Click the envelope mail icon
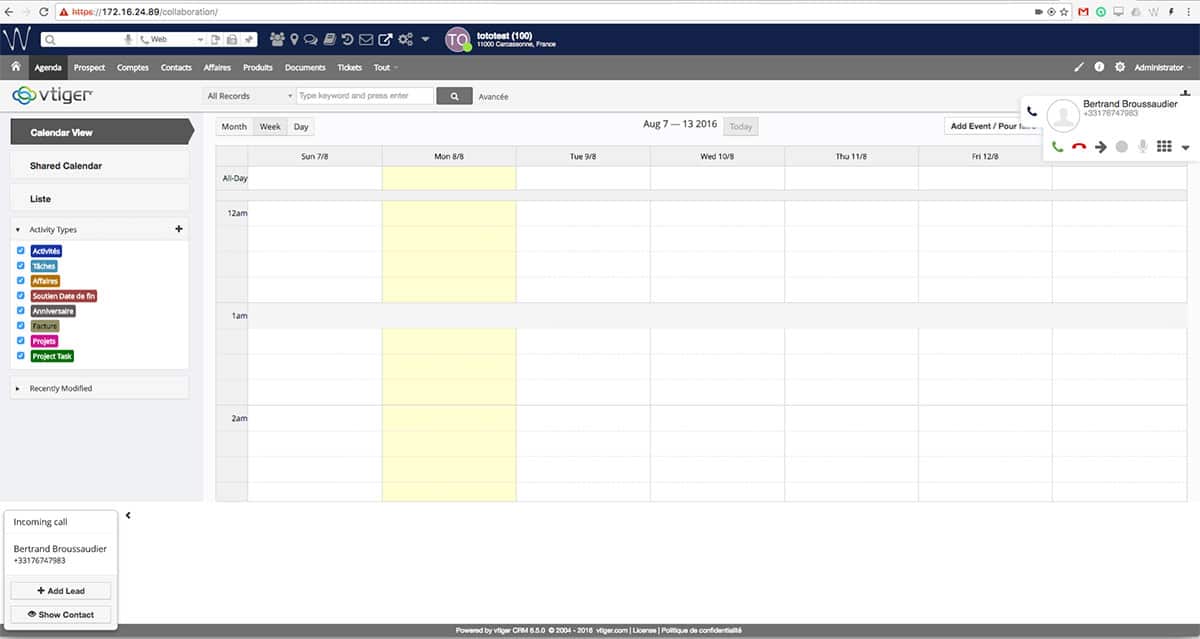 366,40
